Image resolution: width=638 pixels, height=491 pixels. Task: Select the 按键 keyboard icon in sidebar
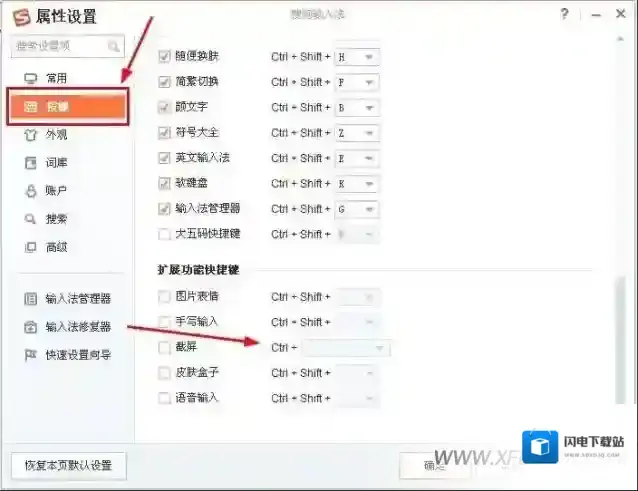pyautogui.click(x=31, y=107)
